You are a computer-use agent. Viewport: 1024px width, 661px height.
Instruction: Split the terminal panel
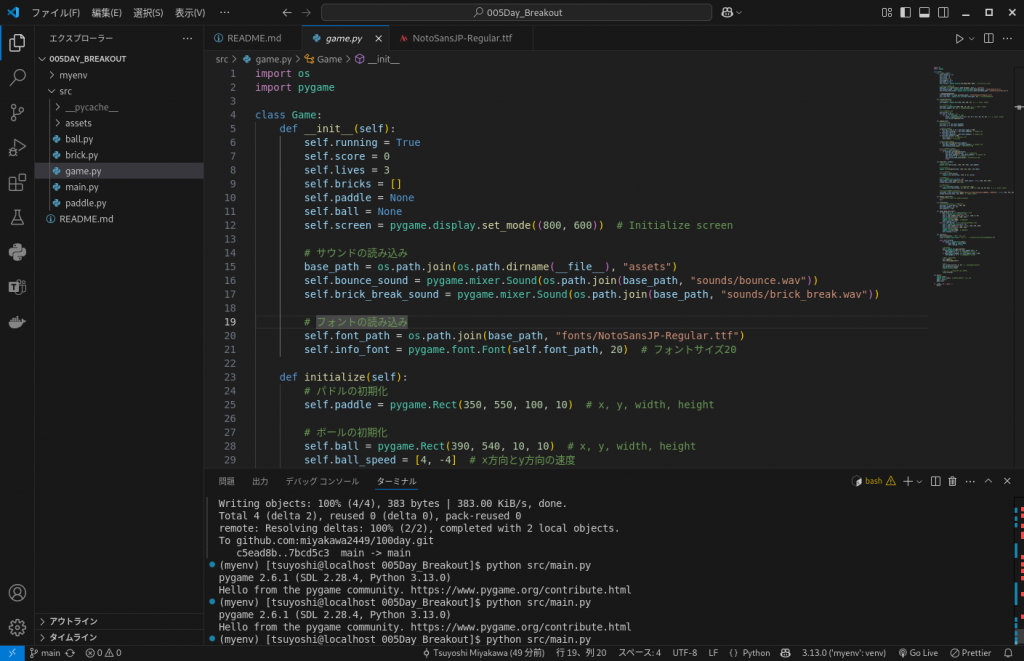[935, 481]
